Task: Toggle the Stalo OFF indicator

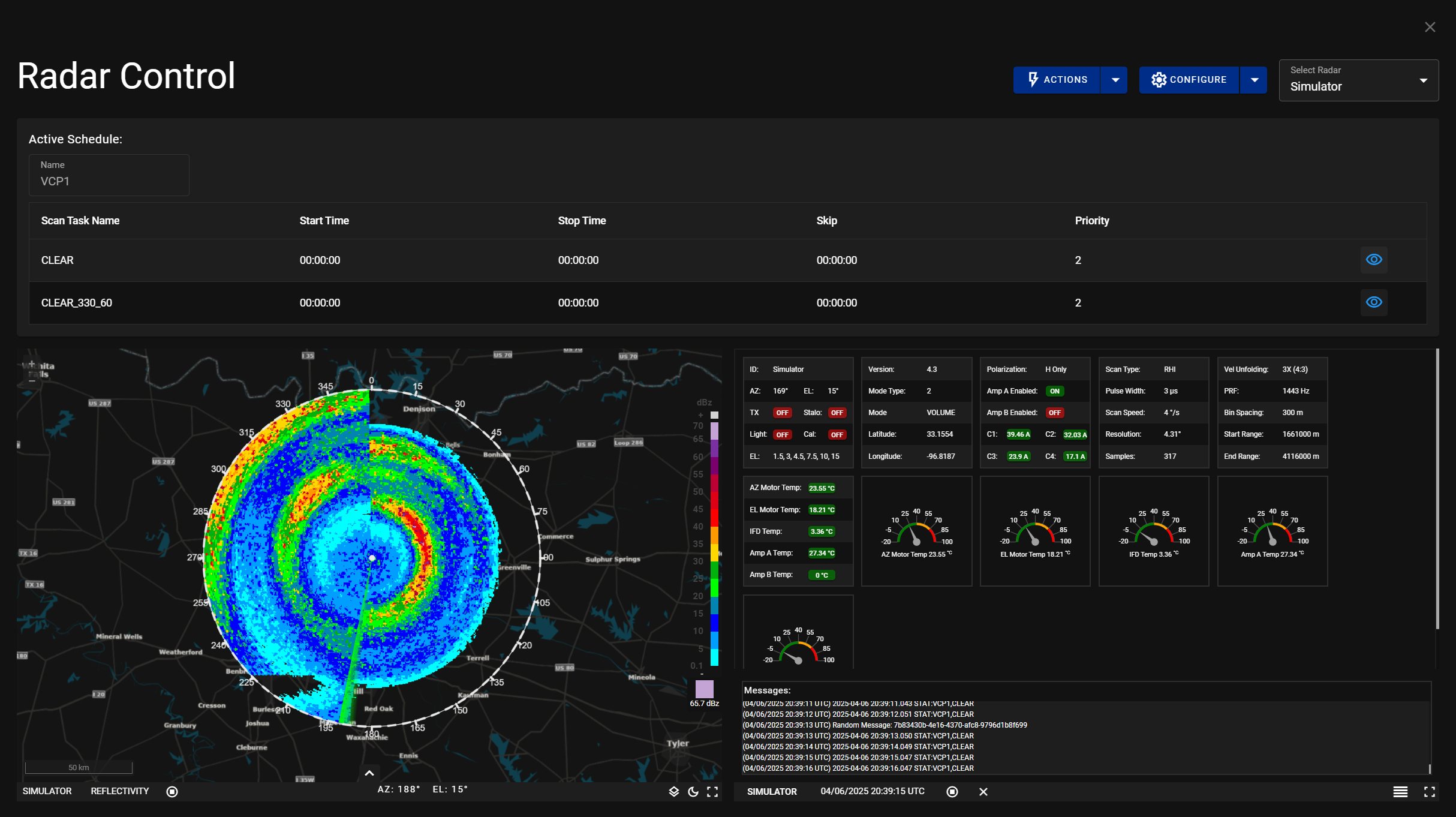Action: click(x=837, y=413)
